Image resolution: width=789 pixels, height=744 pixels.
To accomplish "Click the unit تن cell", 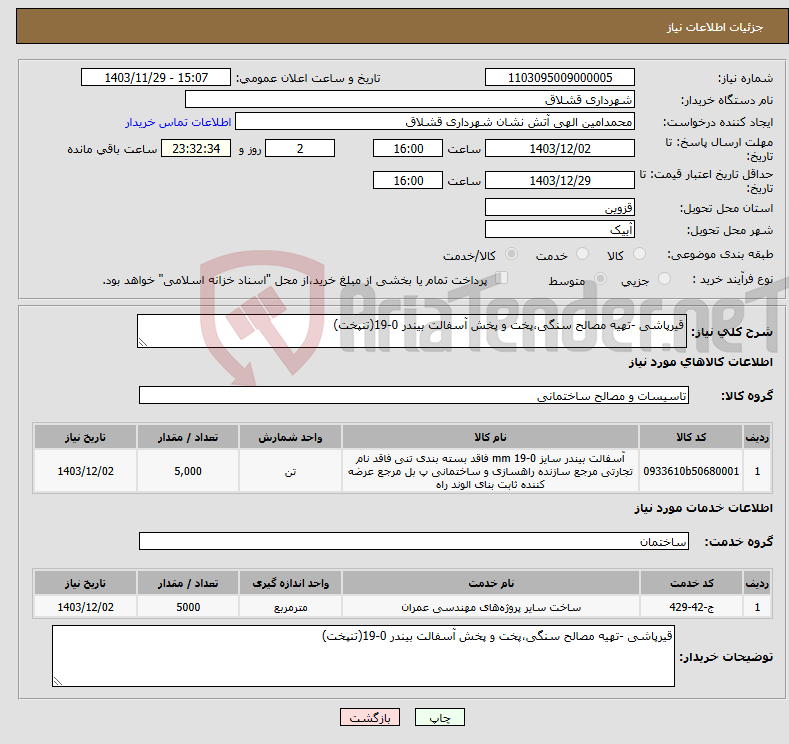I will click(290, 471).
